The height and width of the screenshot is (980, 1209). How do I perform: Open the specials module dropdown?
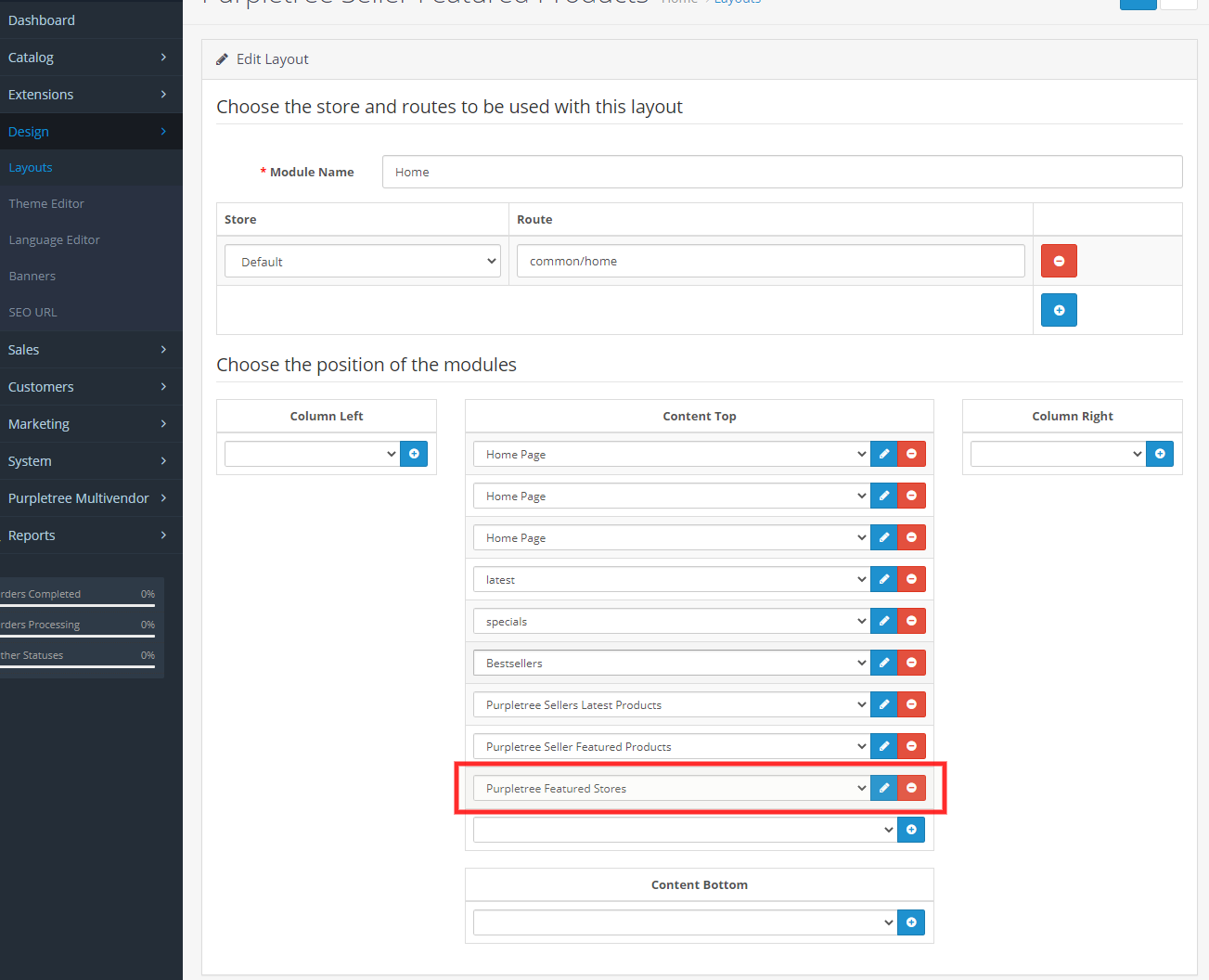click(x=672, y=621)
